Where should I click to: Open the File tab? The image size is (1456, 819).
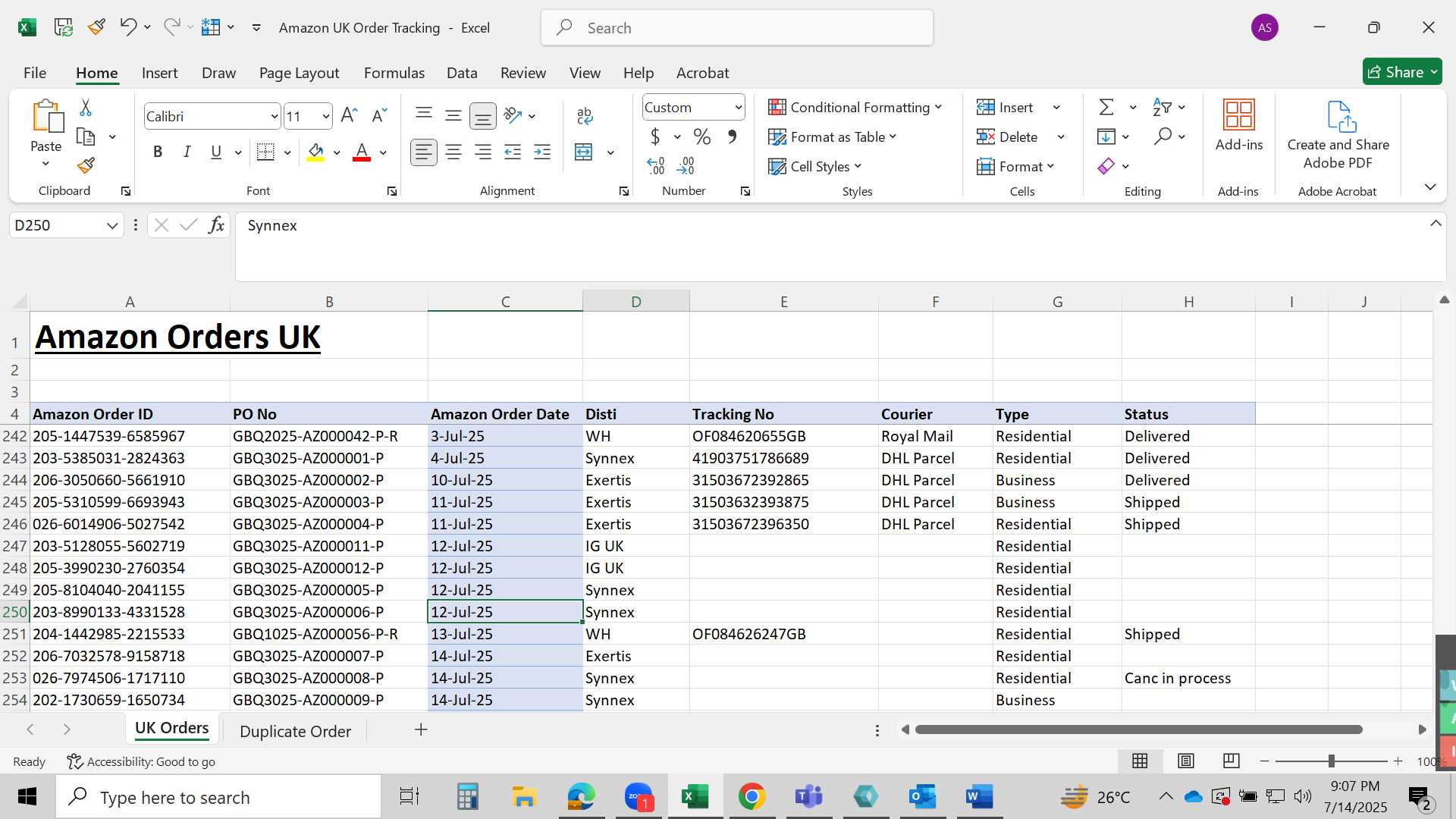click(x=35, y=73)
